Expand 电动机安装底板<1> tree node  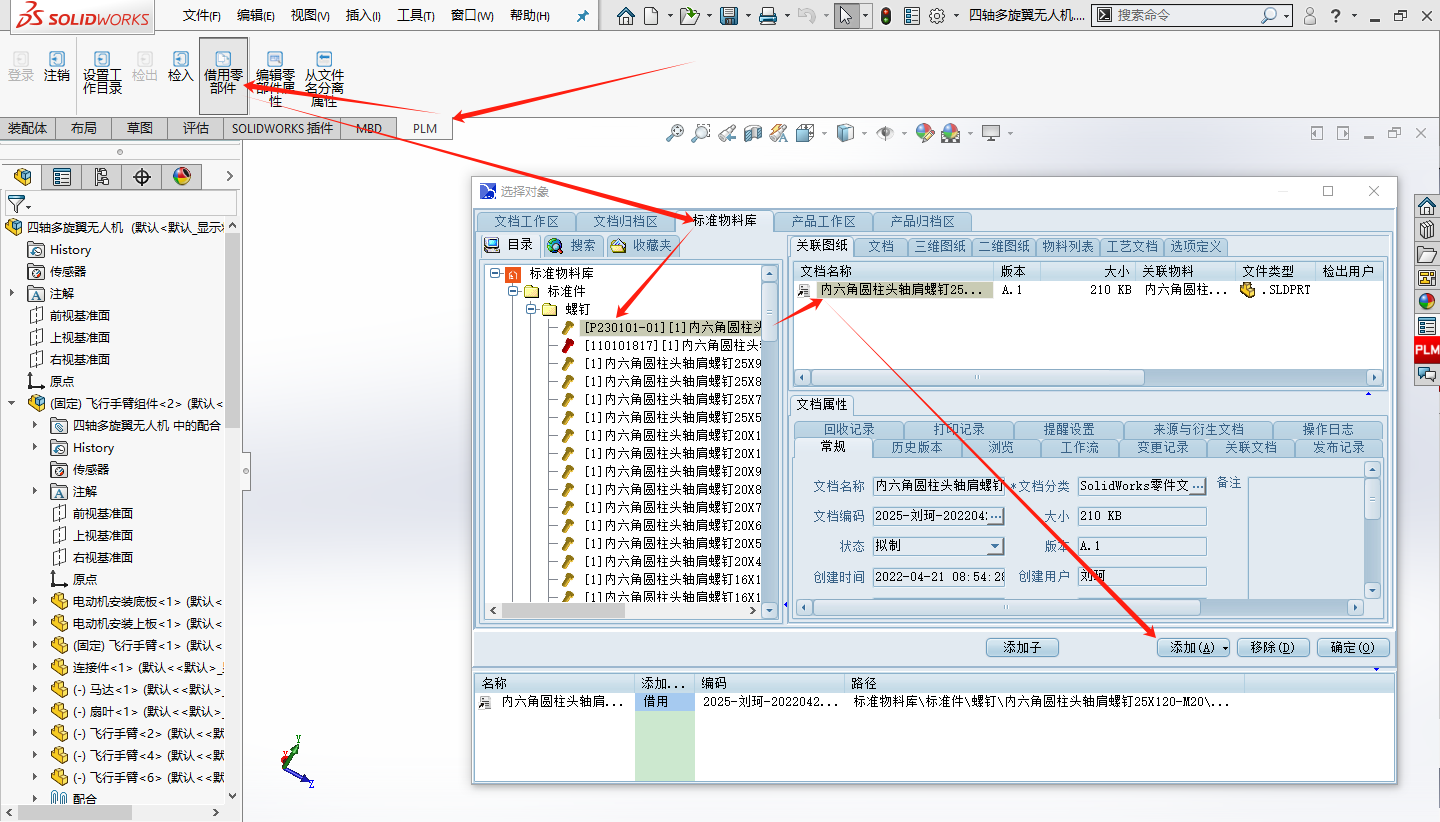[x=34, y=601]
